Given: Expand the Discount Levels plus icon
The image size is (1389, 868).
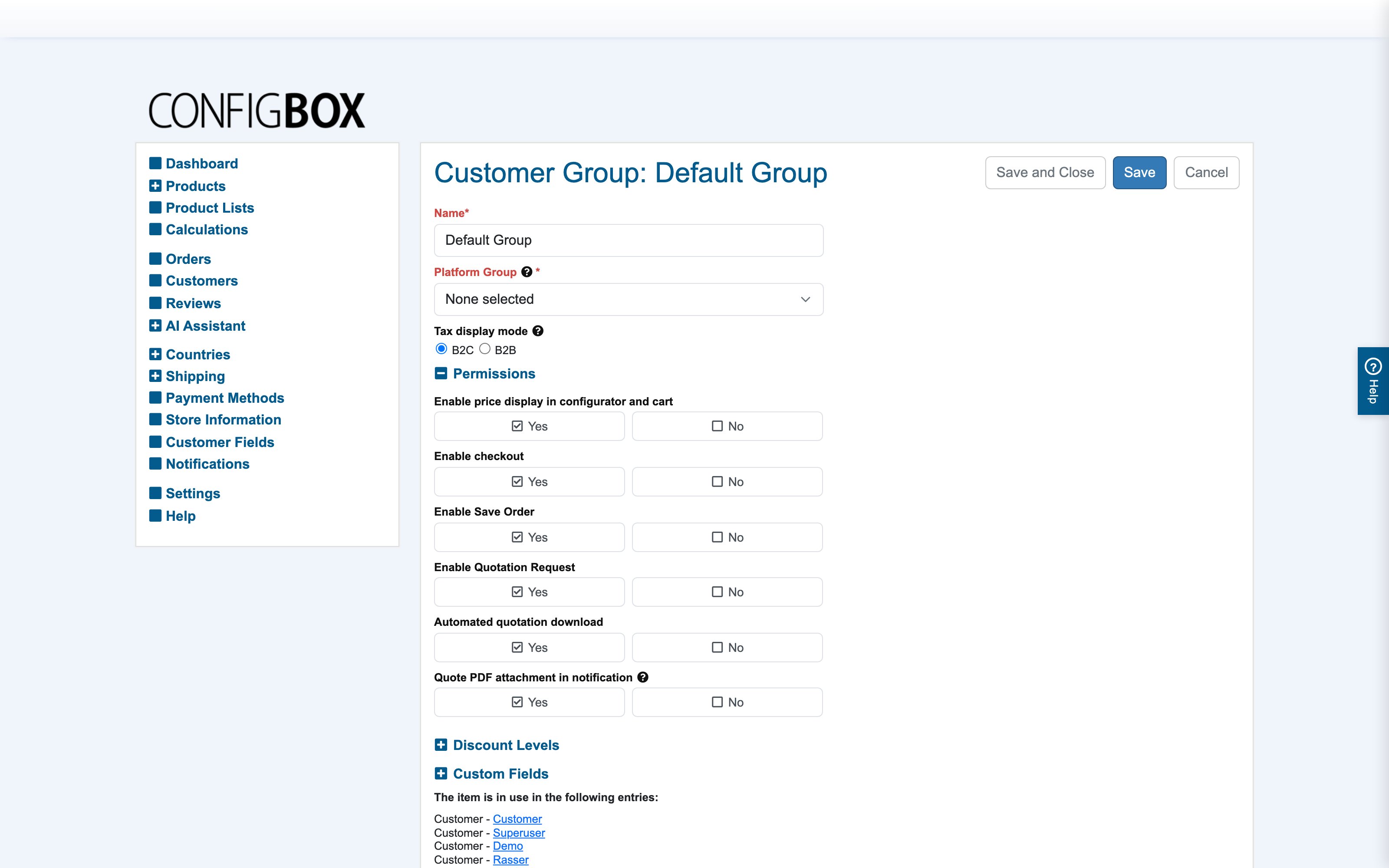Looking at the screenshot, I should point(441,745).
